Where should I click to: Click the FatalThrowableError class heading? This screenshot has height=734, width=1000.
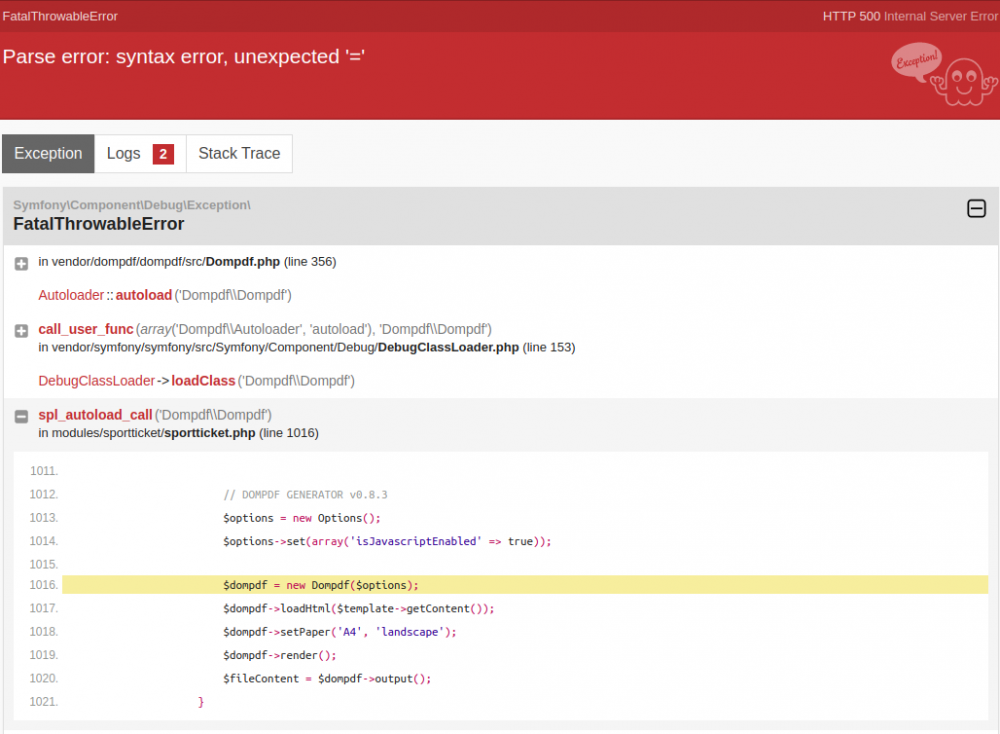point(98,224)
